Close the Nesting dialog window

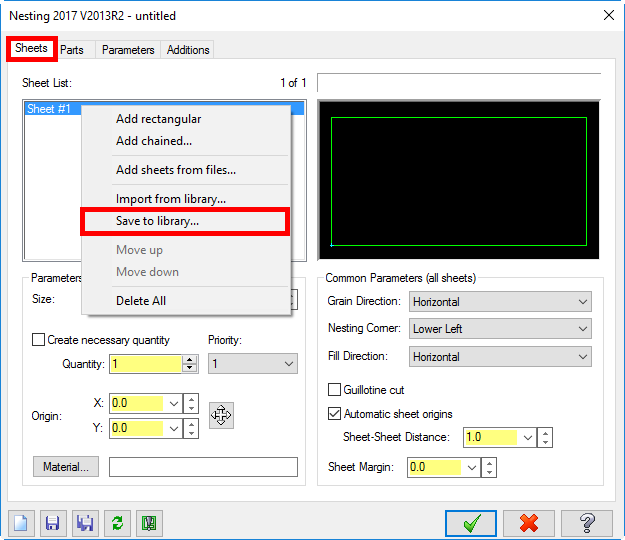click(x=609, y=16)
